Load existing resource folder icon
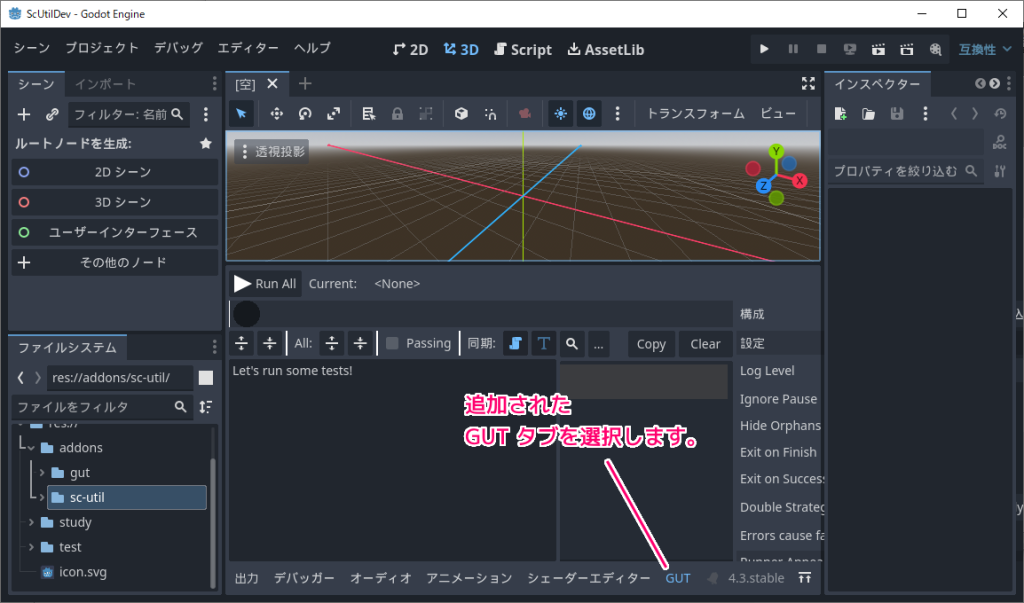The height and width of the screenshot is (603, 1024). point(869,114)
